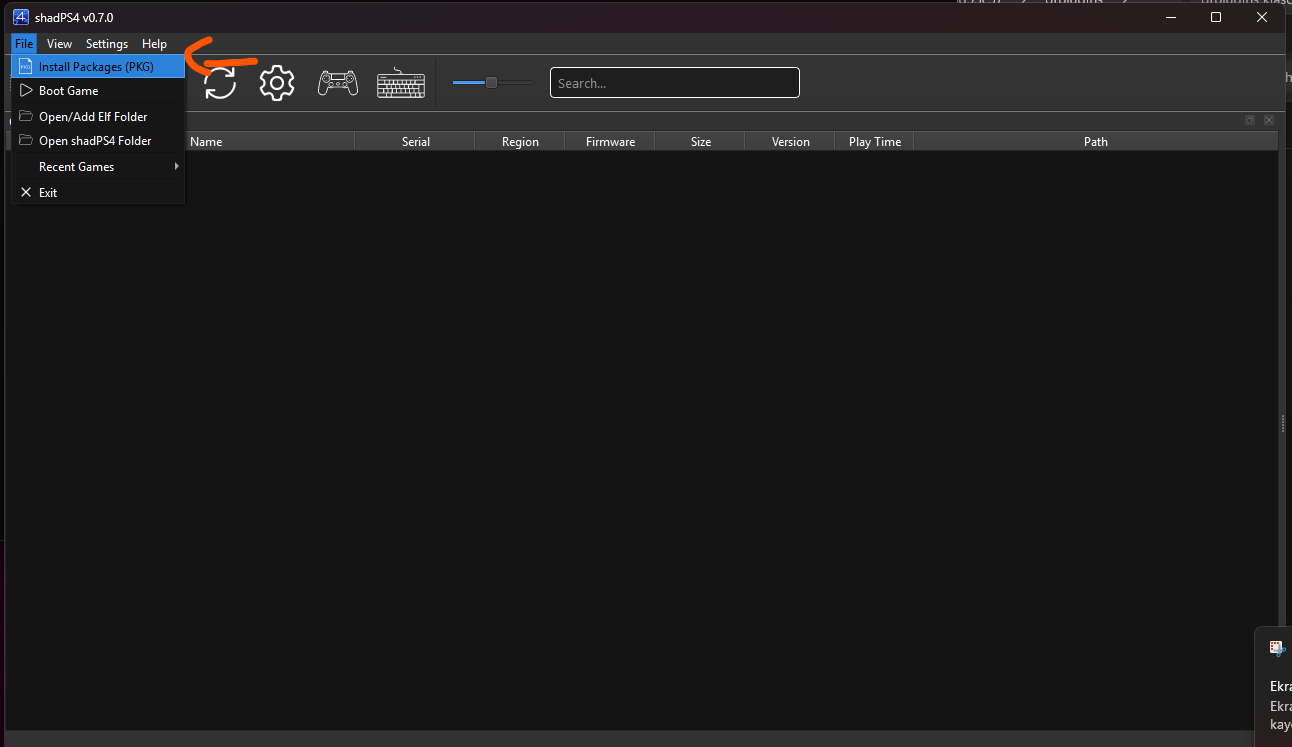
Task: Select the Boot Game menu entry
Action: point(98,91)
